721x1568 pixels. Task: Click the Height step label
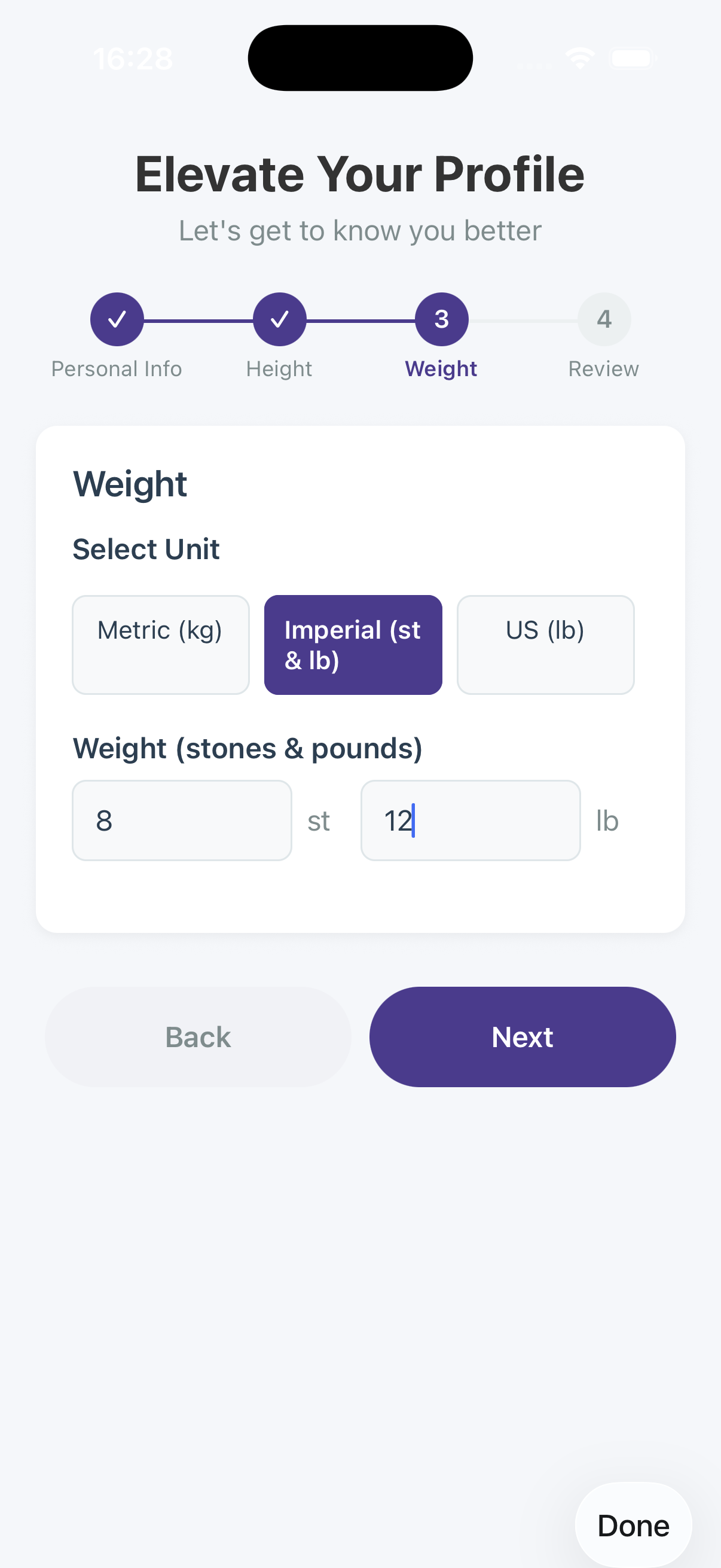[279, 368]
